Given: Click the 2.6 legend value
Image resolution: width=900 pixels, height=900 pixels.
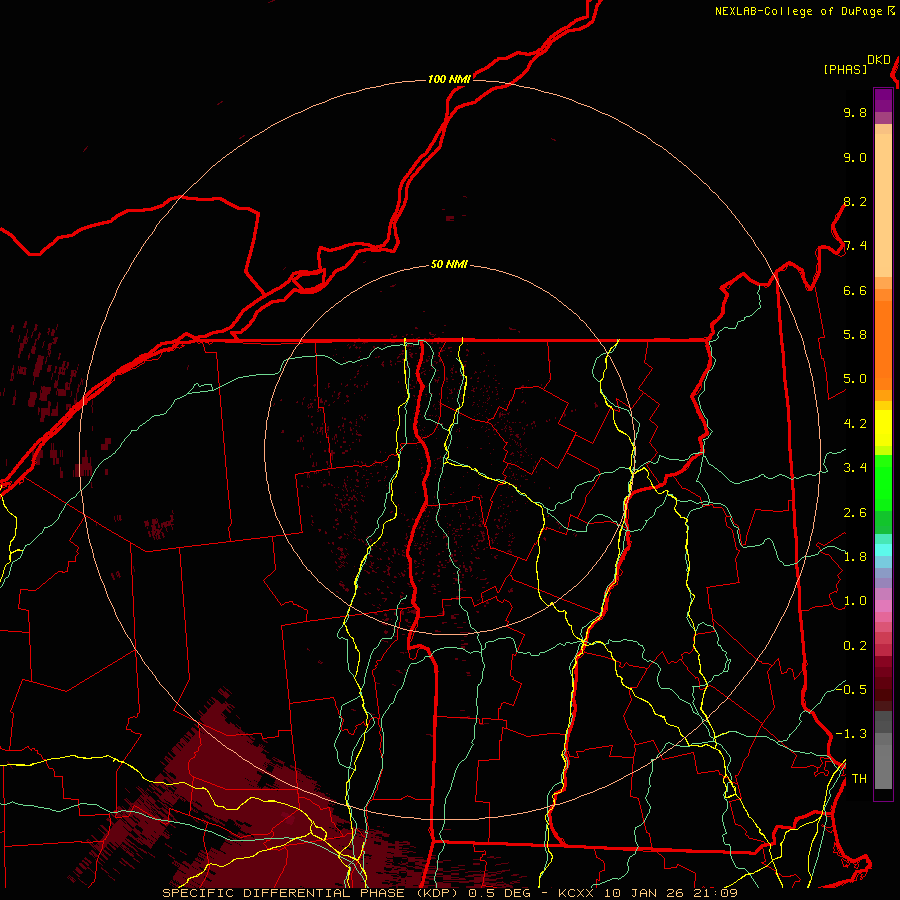Looking at the screenshot, I should pos(855,513).
